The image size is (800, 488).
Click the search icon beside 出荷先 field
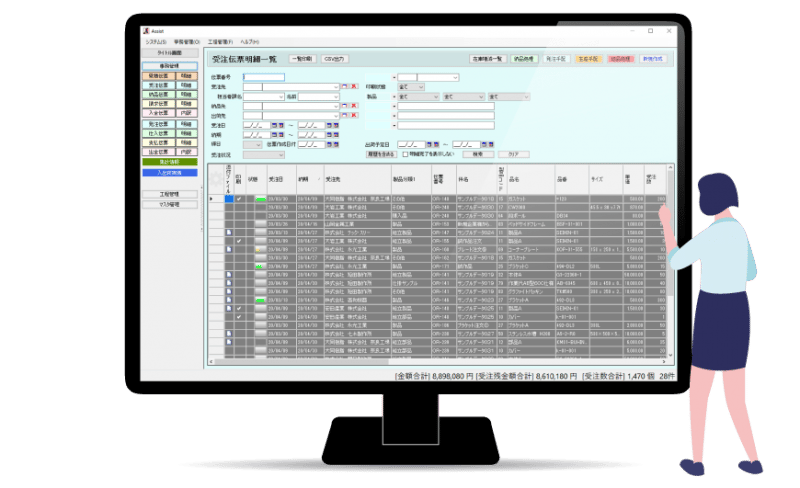(x=344, y=115)
